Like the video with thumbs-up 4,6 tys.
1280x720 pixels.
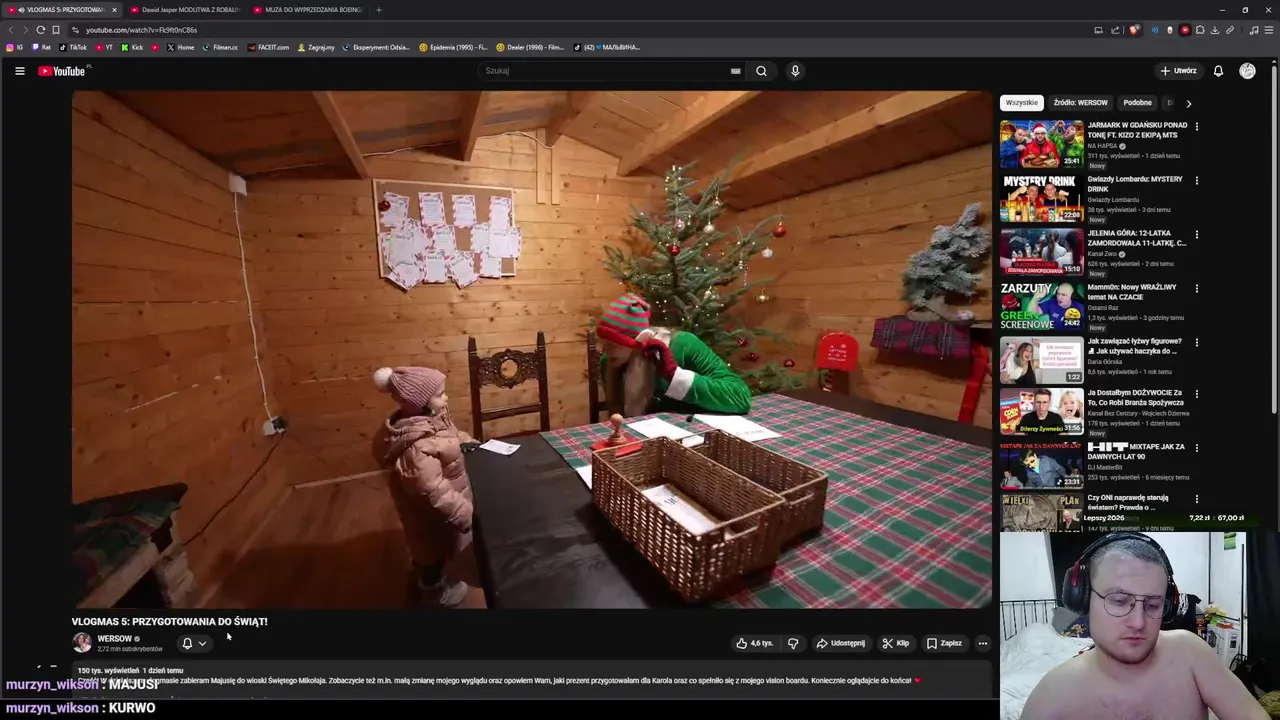tap(755, 643)
